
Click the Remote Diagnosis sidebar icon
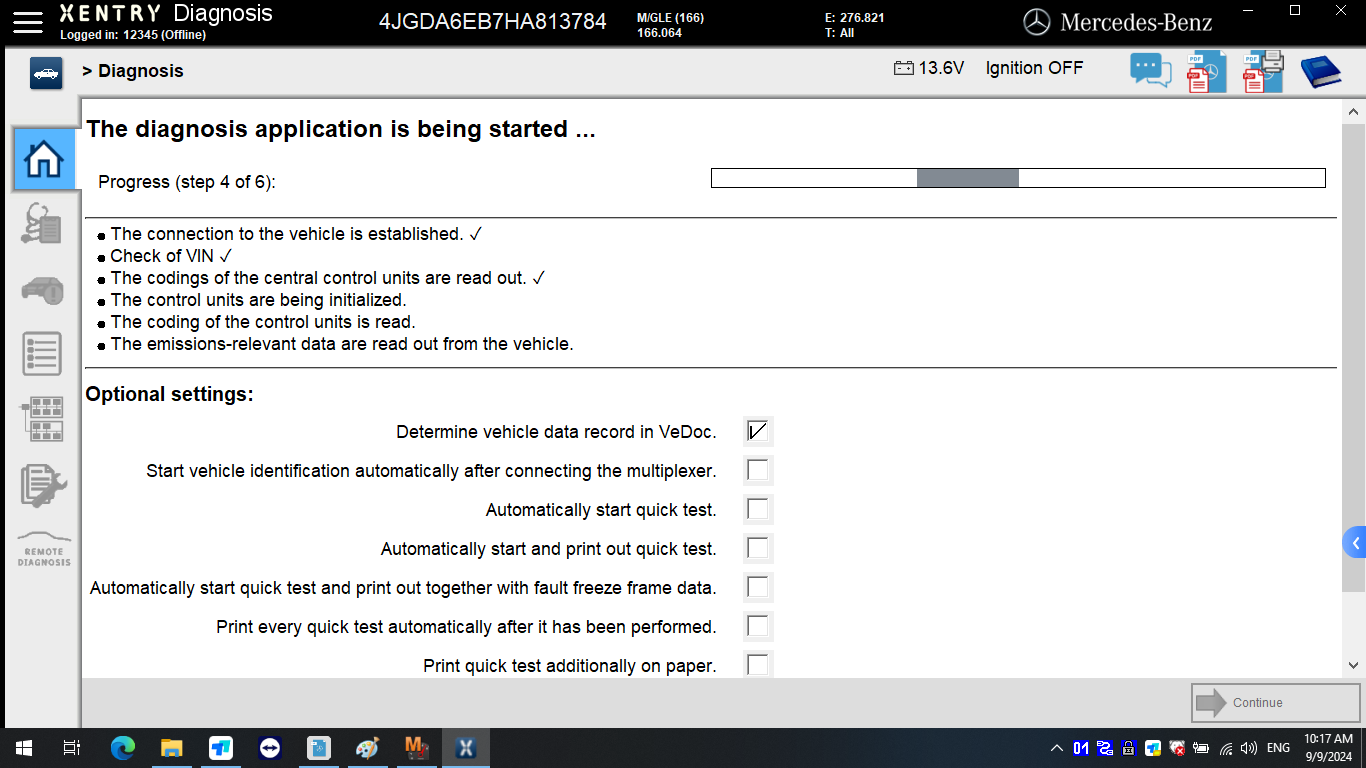tap(43, 549)
